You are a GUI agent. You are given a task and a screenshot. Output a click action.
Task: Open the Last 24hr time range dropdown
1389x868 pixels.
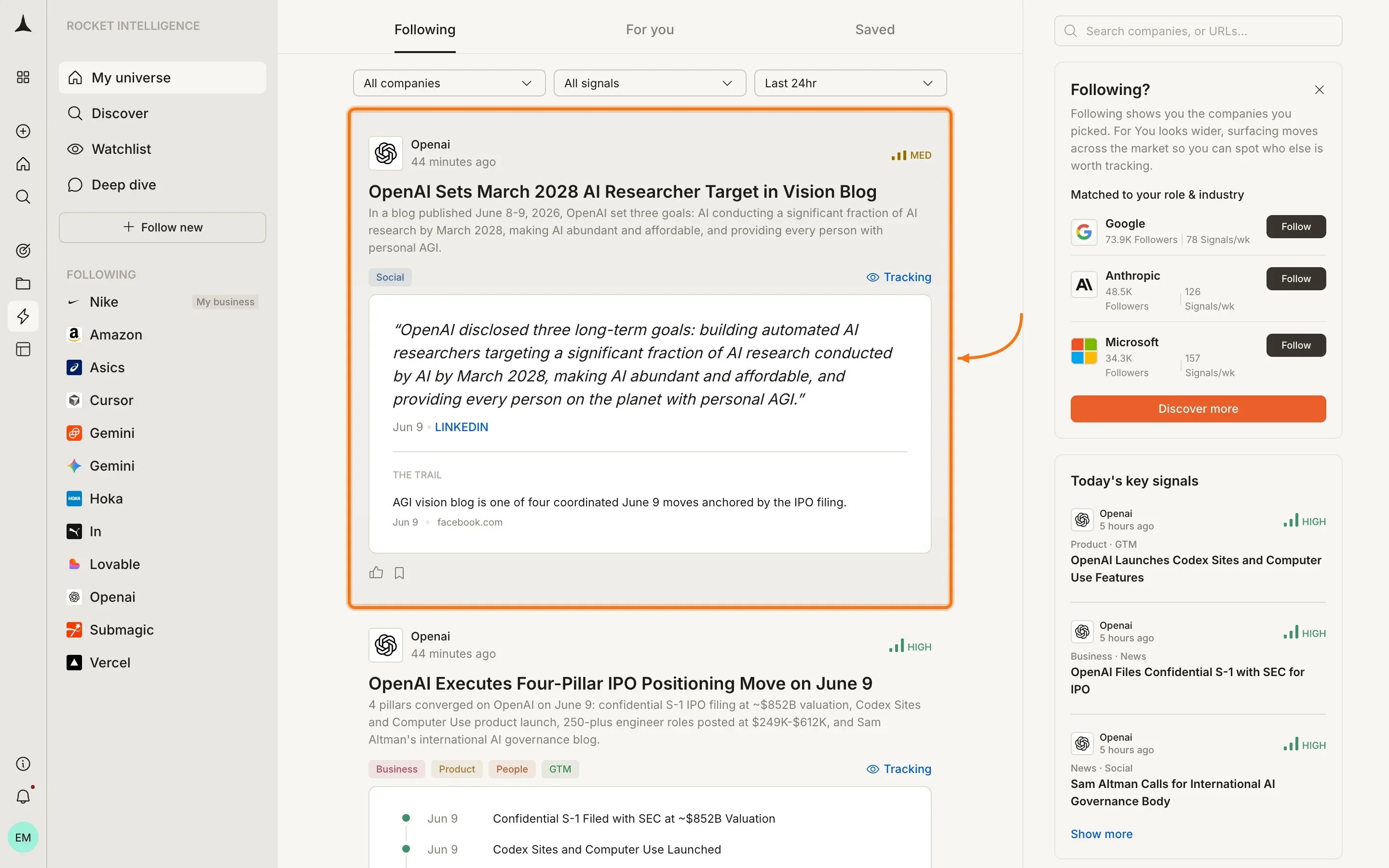(850, 83)
